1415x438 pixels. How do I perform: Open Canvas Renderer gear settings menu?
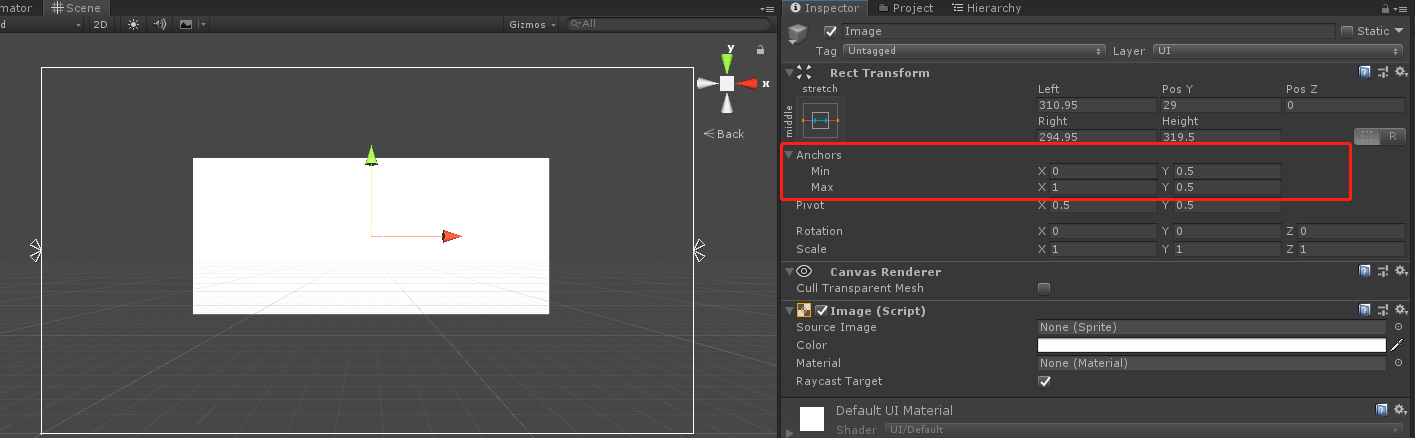1400,271
